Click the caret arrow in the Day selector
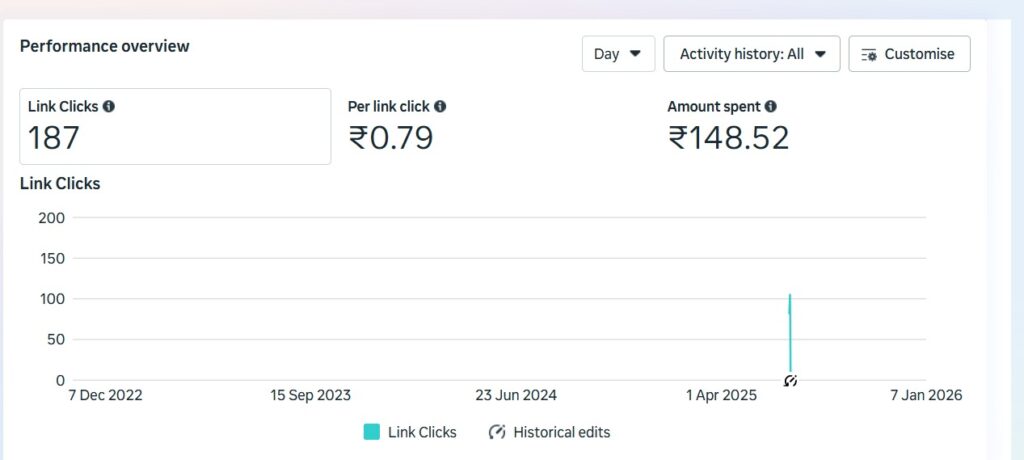The image size is (1024, 460). coord(635,54)
